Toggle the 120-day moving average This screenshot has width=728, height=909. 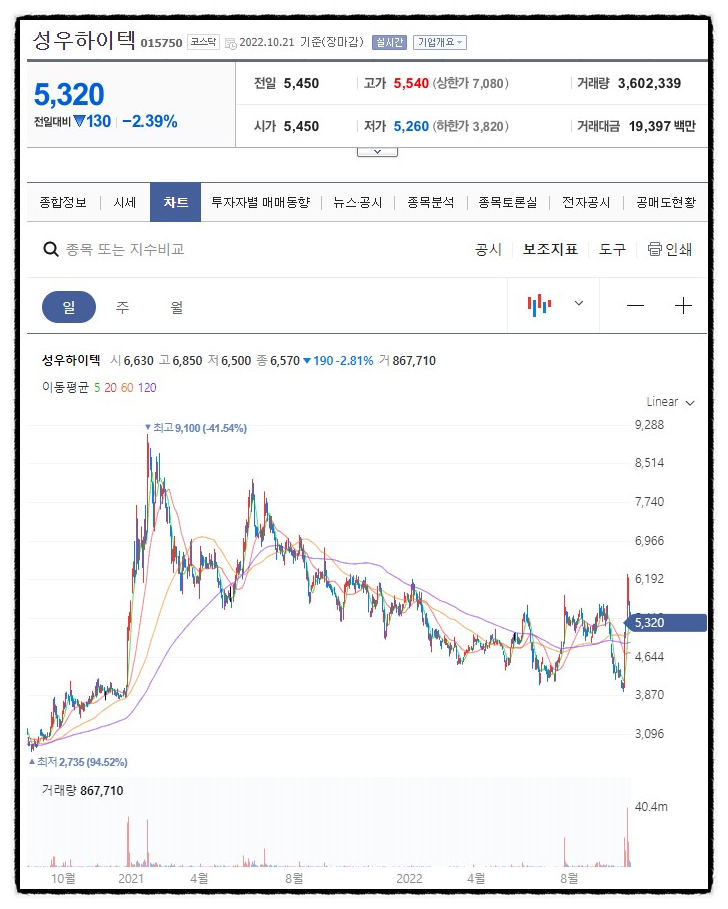[x=147, y=387]
